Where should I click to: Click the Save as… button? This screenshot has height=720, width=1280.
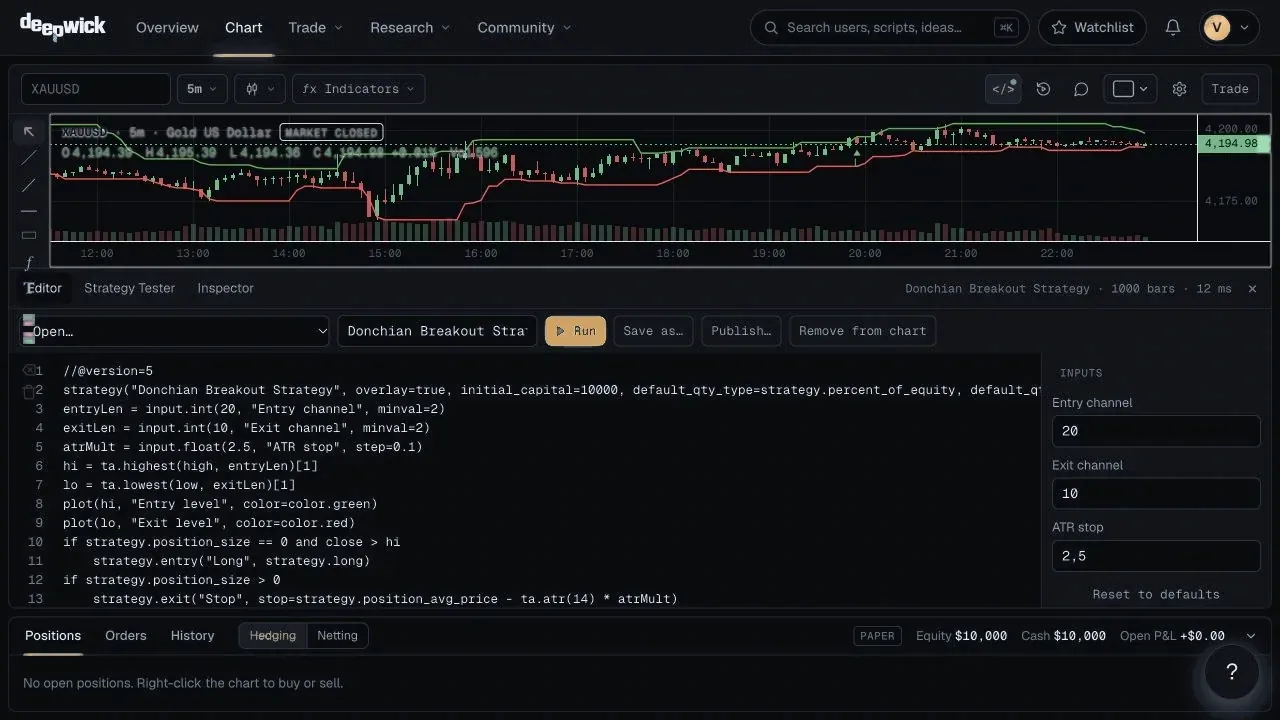(653, 331)
